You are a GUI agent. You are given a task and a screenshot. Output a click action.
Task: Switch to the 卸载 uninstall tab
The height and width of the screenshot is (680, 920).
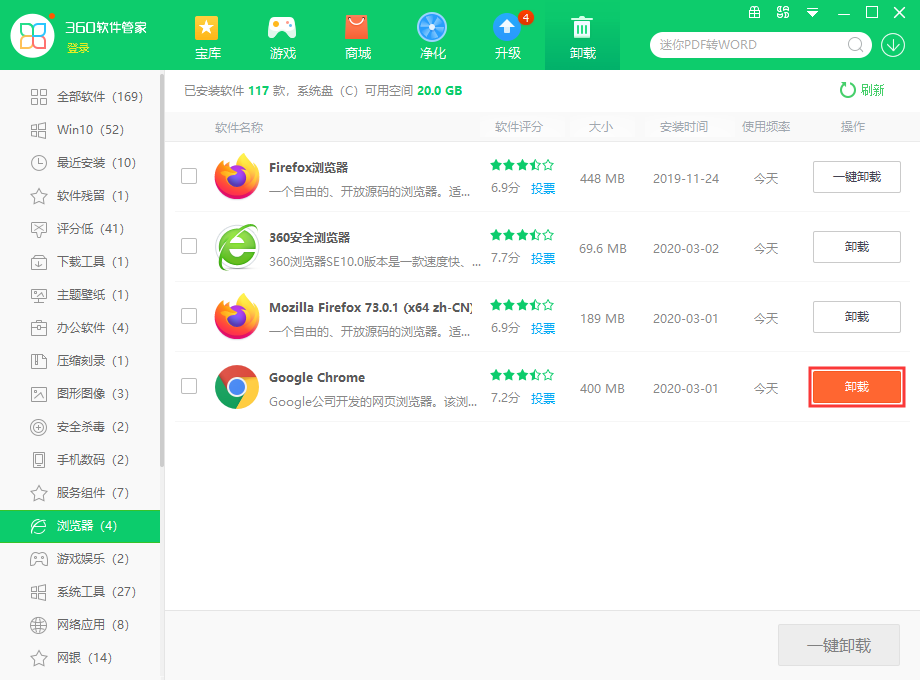tap(582, 36)
